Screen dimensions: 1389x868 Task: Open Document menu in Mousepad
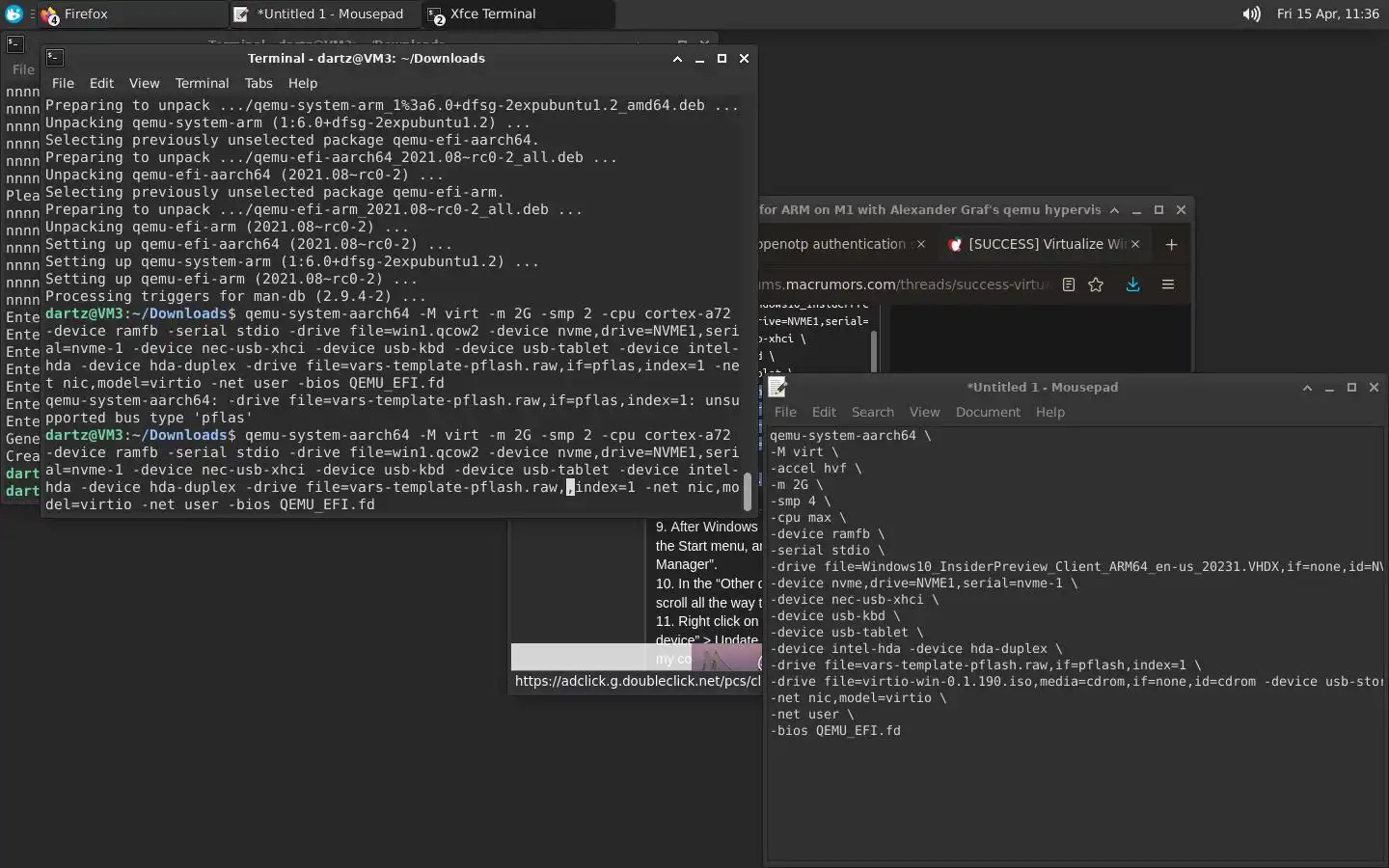coord(988,412)
